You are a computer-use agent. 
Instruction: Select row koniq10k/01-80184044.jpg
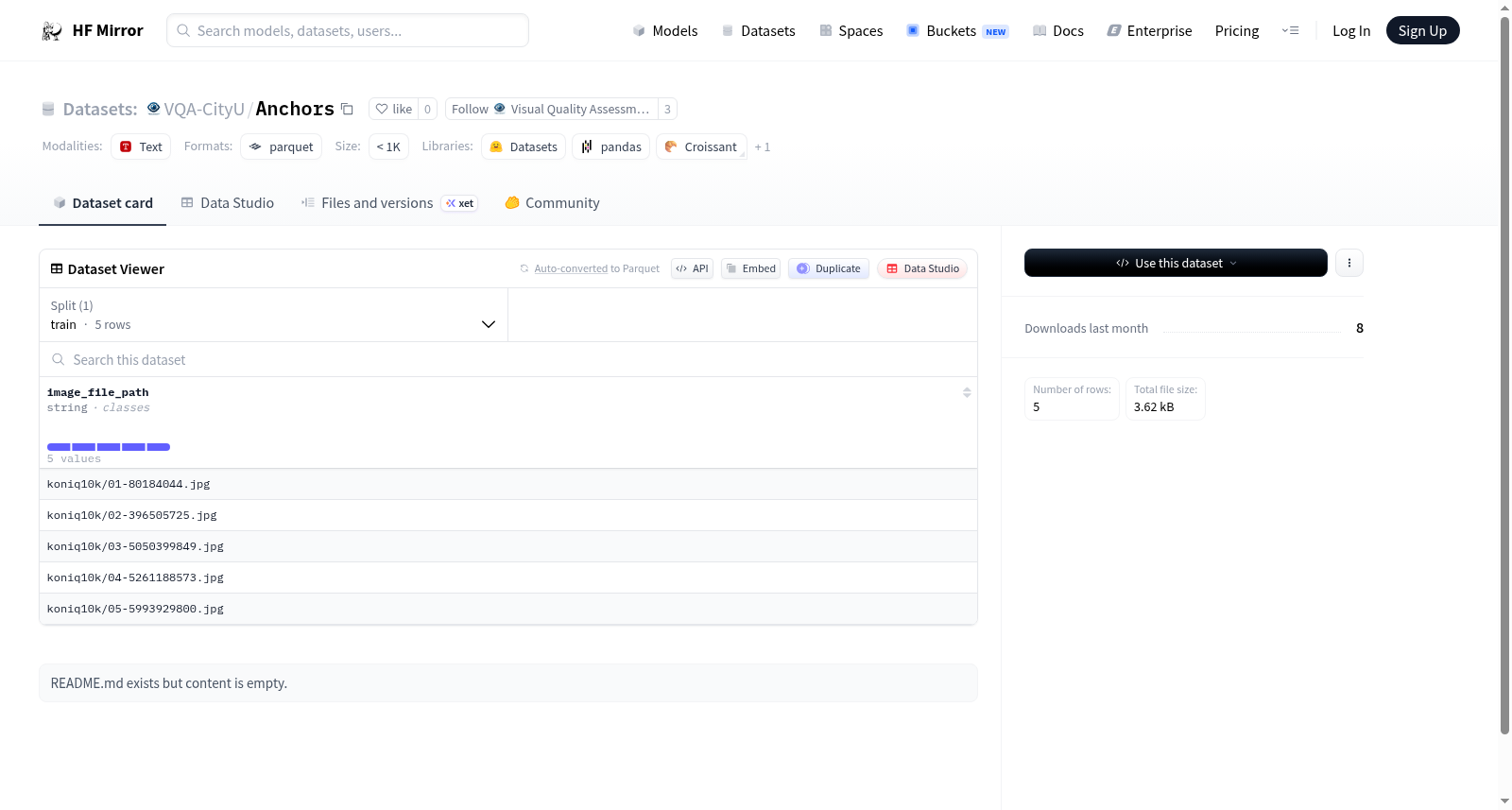click(508, 485)
